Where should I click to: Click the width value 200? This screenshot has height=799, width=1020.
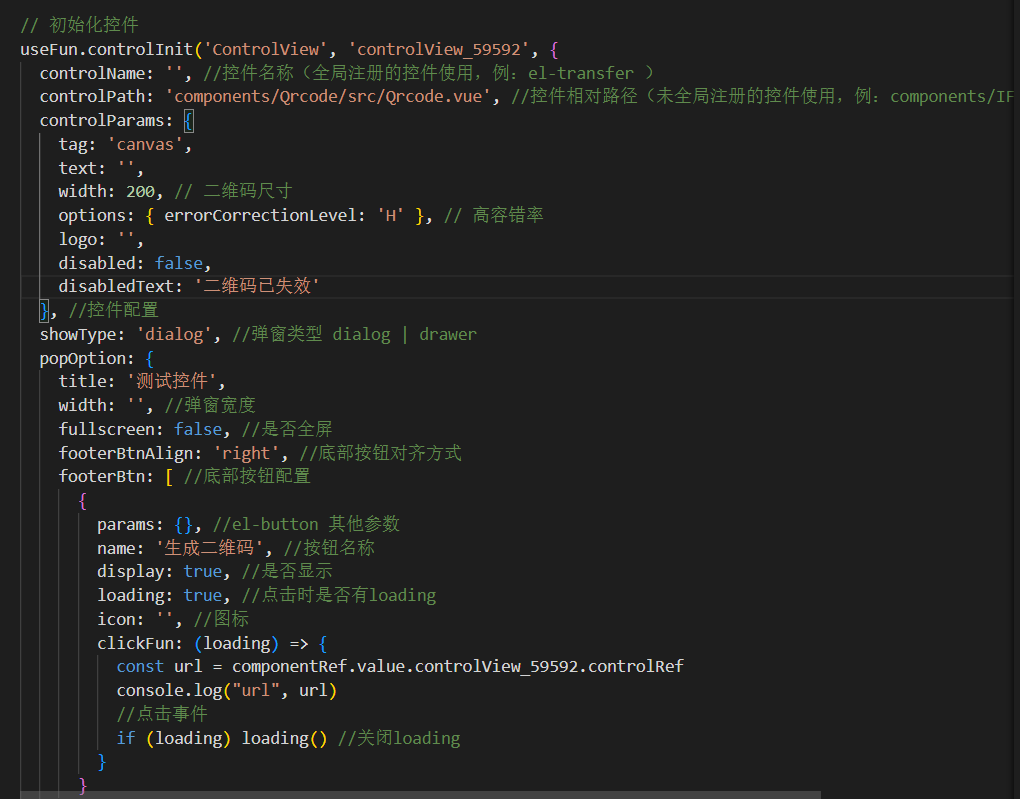click(140, 192)
